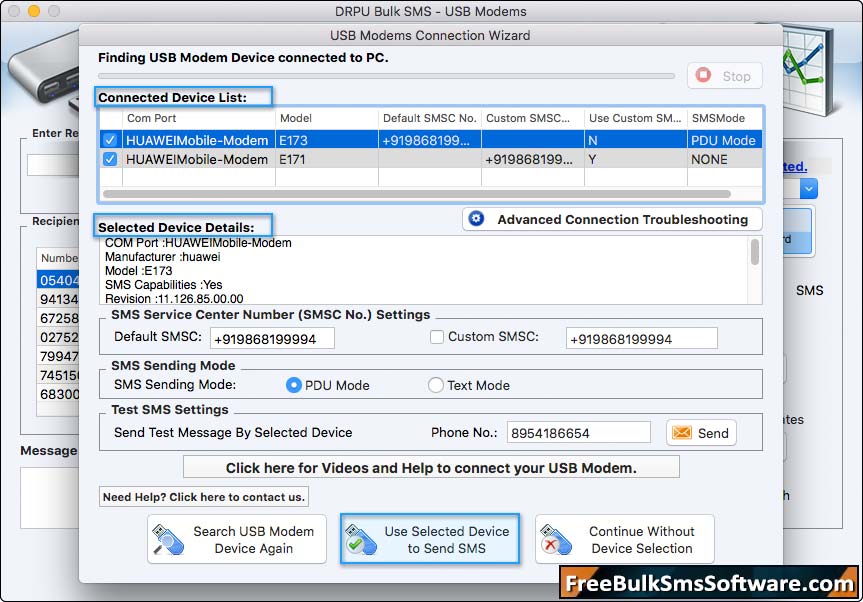Viewport: 863px width, 602px height.
Task: Click the test Phone No. field
Action: [578, 433]
